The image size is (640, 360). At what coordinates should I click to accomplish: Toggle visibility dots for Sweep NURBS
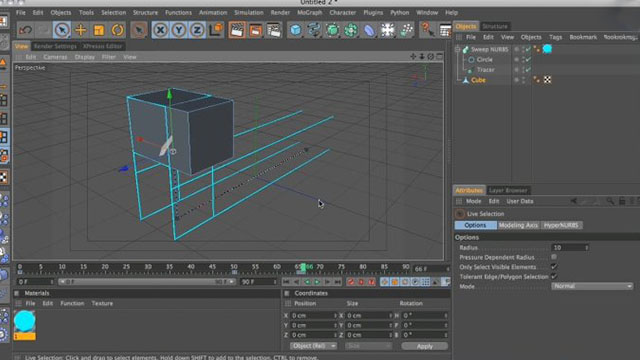coord(523,49)
